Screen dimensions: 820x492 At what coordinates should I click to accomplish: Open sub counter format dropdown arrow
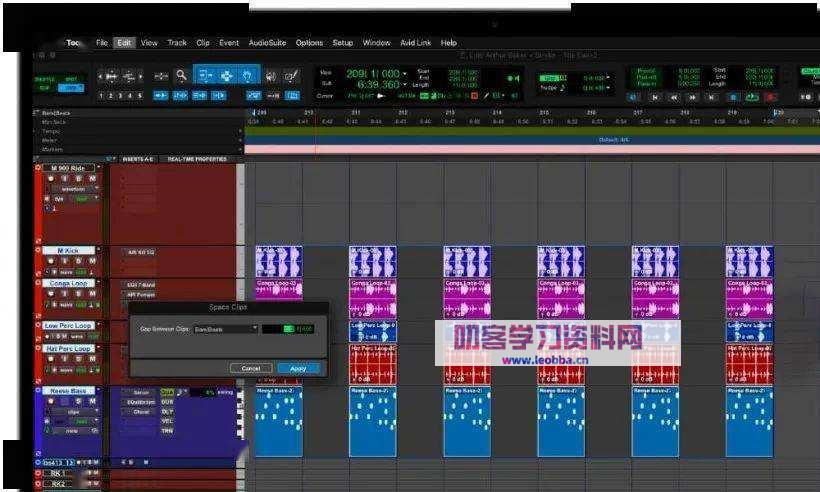[x=405, y=84]
